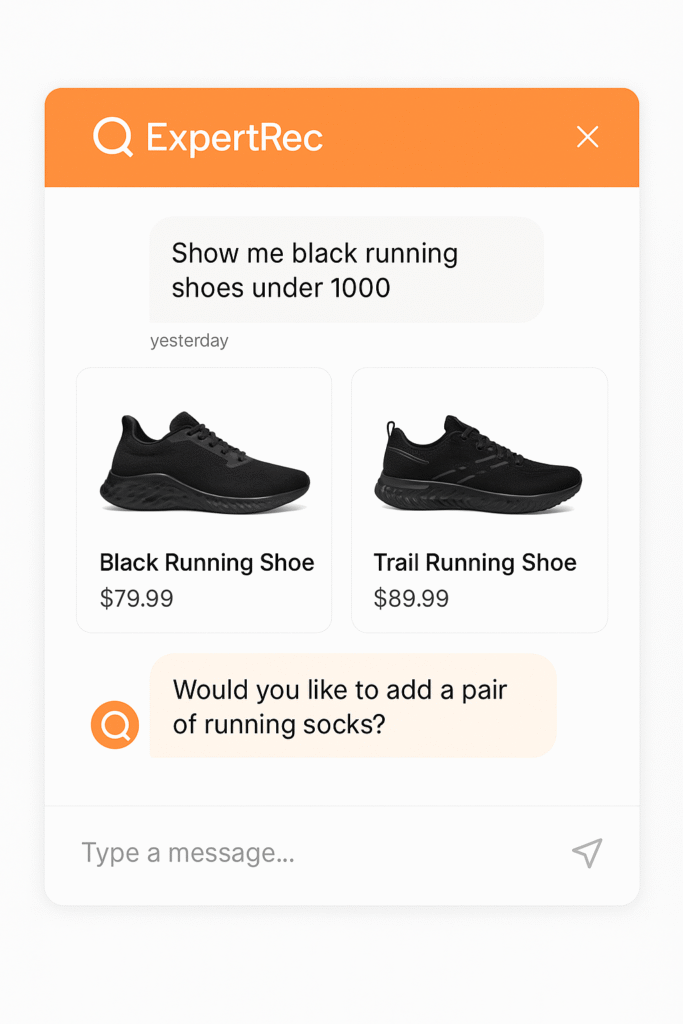Click the orange bot avatar icon
The image size is (683, 1024).
point(115,725)
